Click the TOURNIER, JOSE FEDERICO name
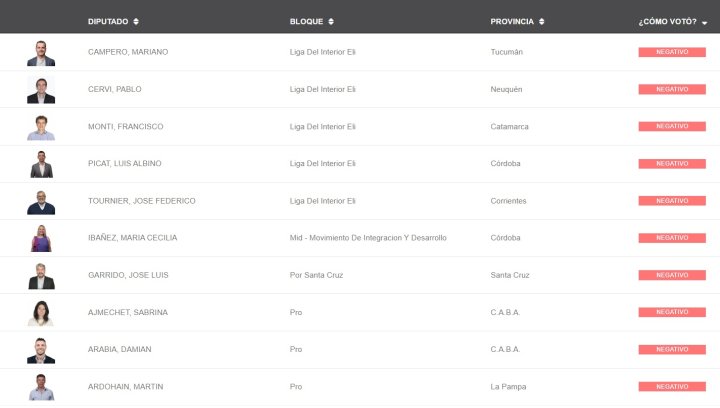 141,201
